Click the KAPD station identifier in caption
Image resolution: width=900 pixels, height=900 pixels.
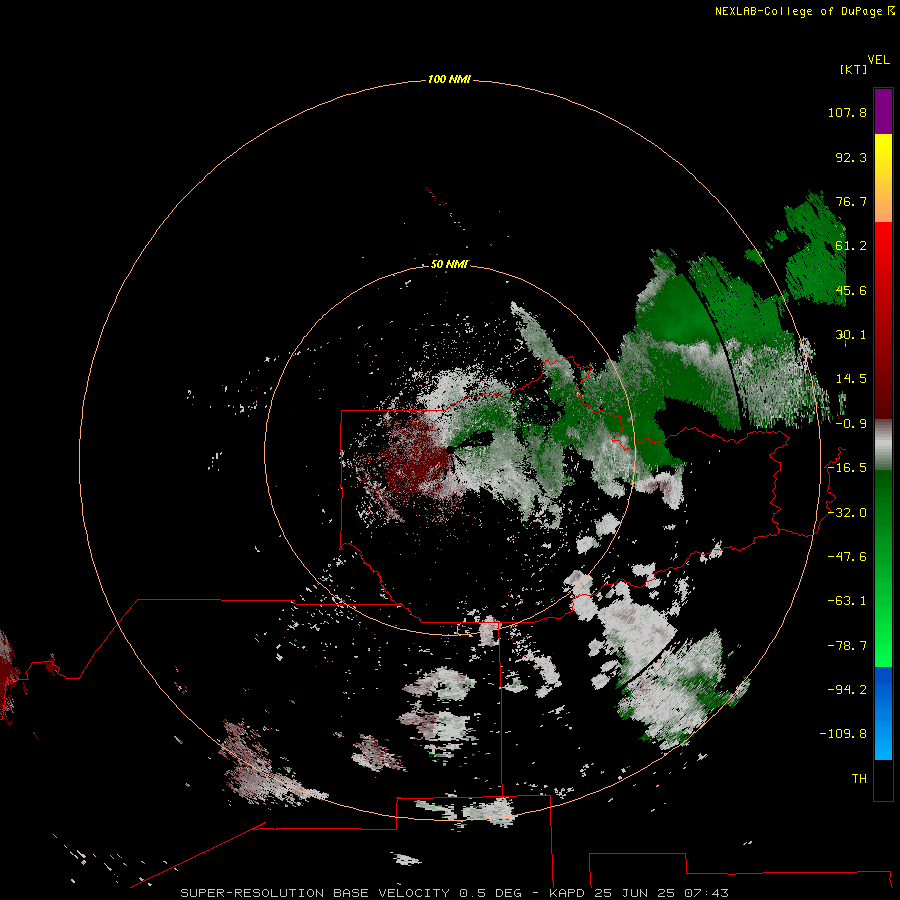(567, 893)
